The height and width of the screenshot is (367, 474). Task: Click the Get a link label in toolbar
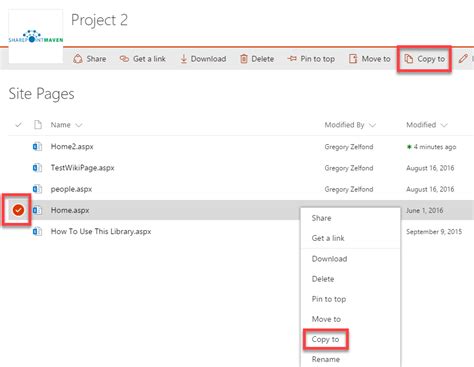click(x=149, y=59)
